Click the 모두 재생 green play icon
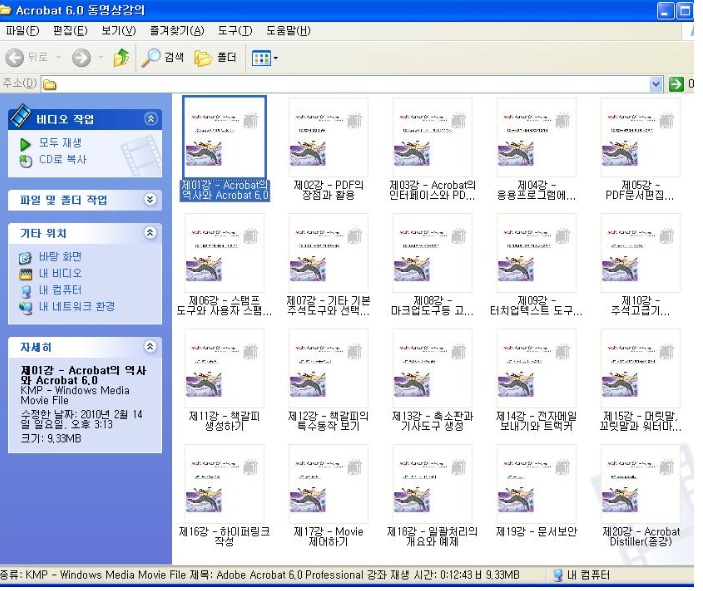 click(25, 144)
